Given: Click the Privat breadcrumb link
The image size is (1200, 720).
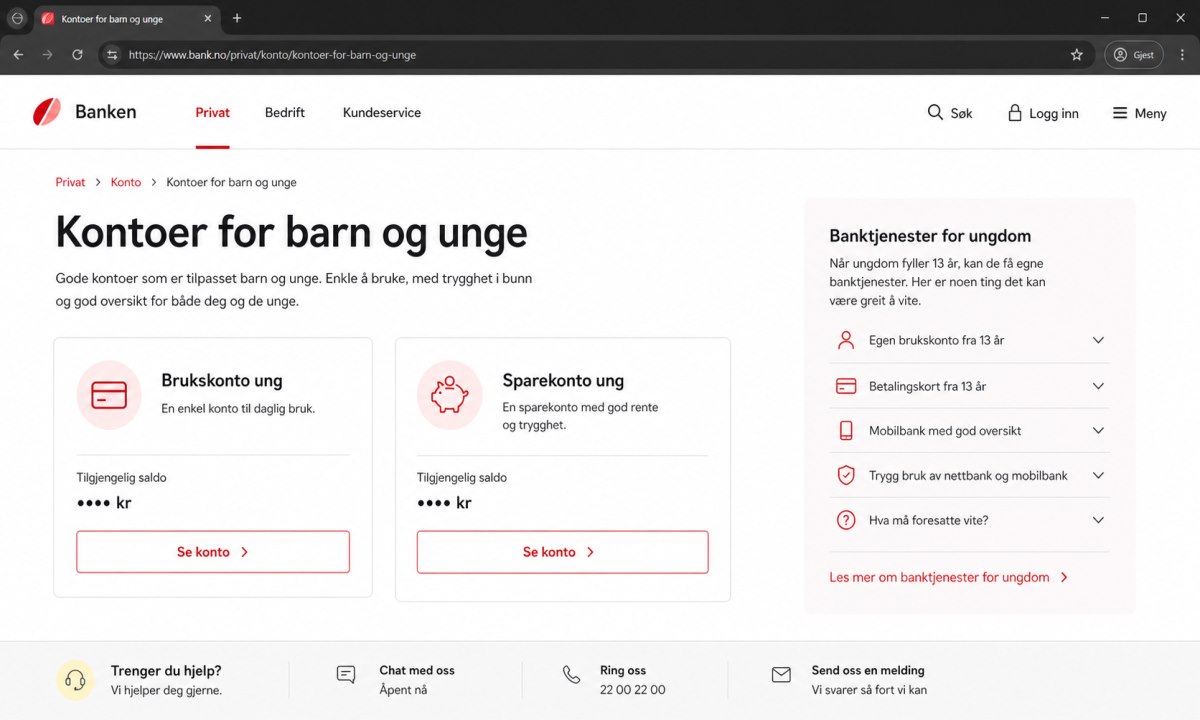Looking at the screenshot, I should pos(70,182).
